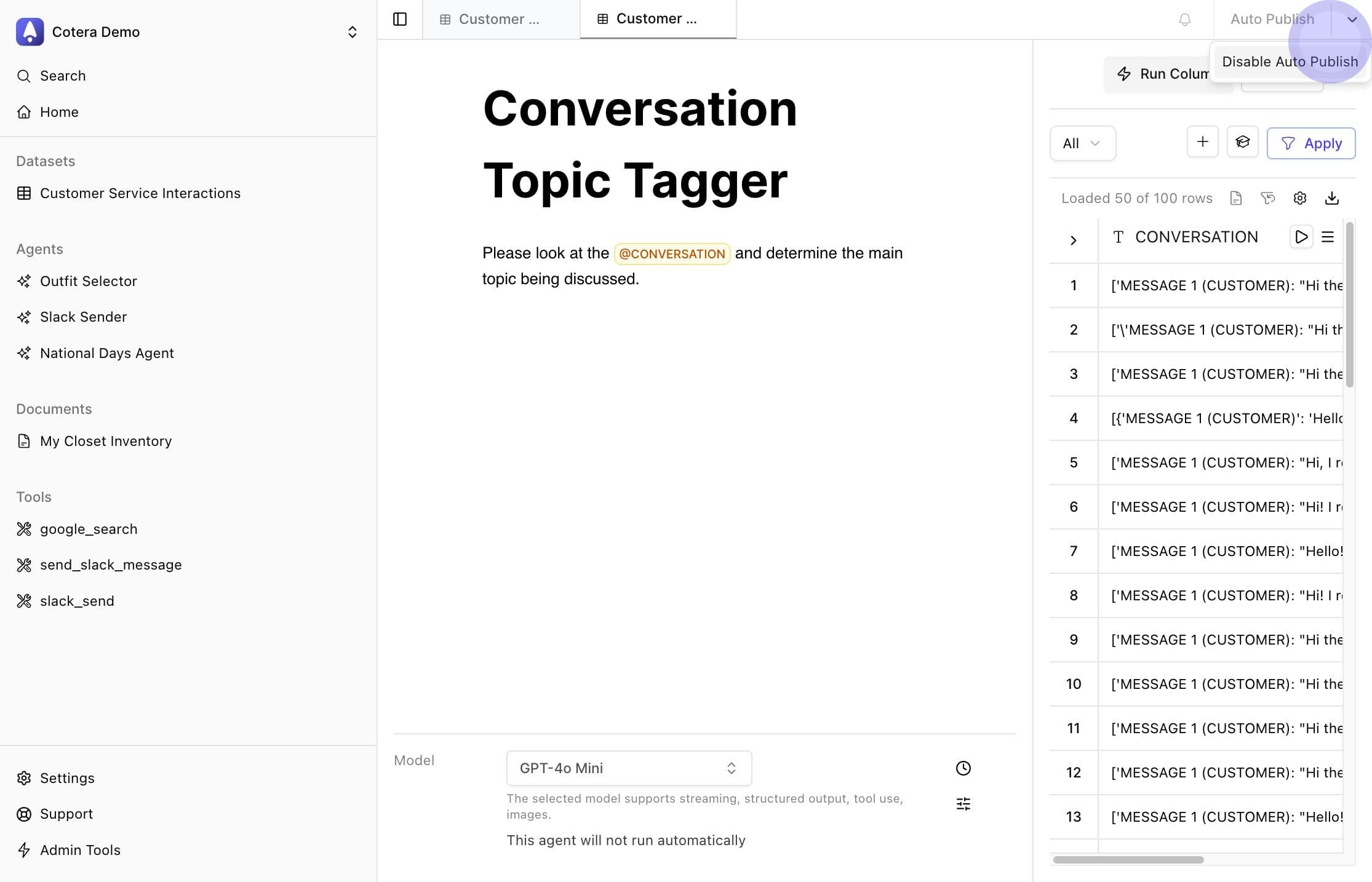Click the download rows icon

coord(1331,198)
